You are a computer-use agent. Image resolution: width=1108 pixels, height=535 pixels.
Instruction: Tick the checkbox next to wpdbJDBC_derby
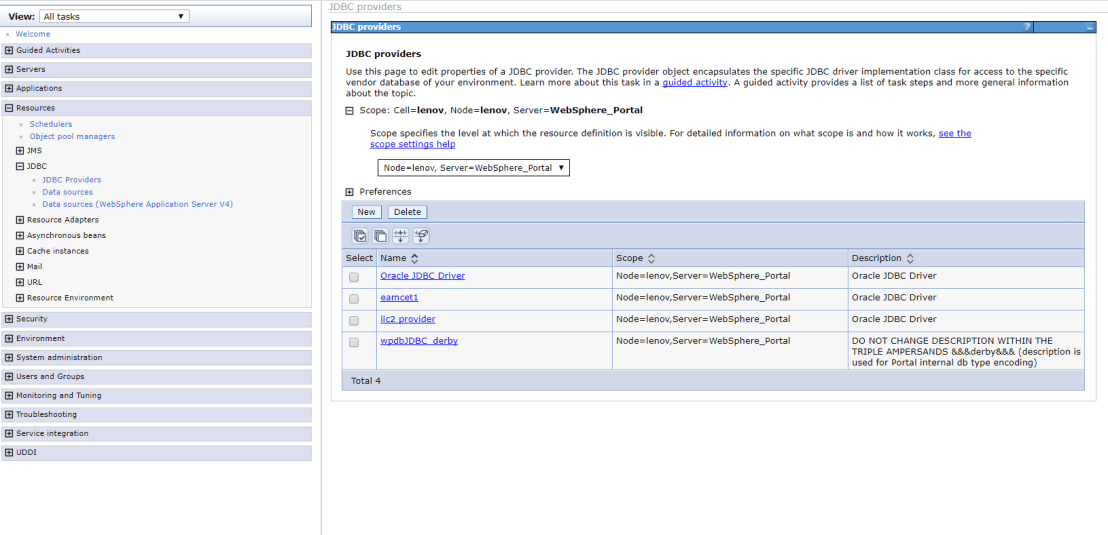click(x=354, y=342)
